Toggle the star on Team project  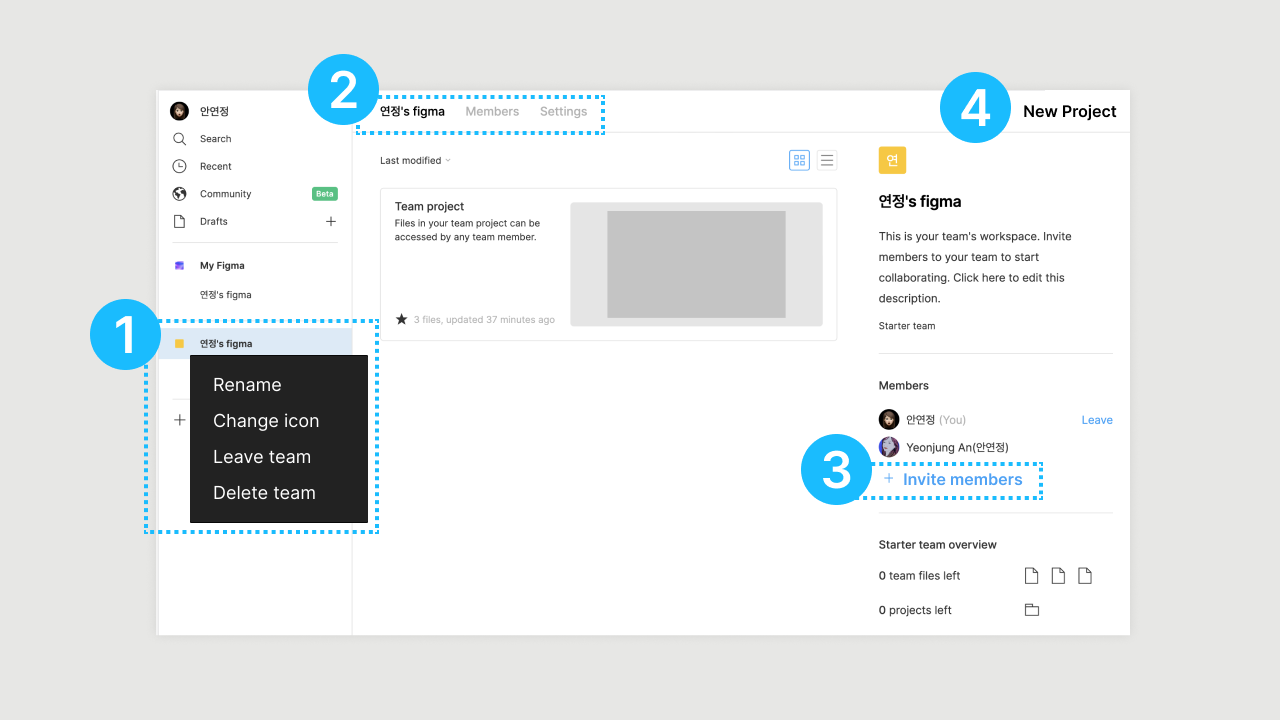(x=402, y=319)
